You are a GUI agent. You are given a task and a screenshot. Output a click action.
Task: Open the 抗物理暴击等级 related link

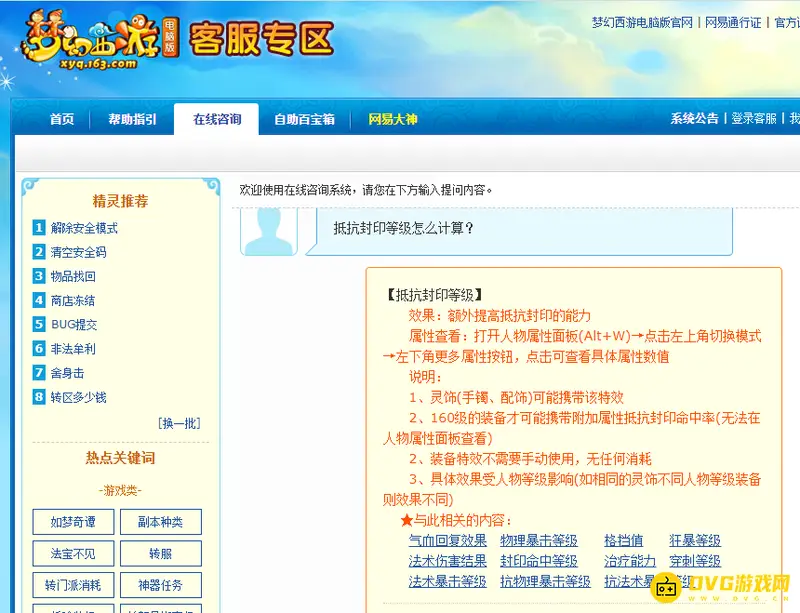[x=545, y=581]
